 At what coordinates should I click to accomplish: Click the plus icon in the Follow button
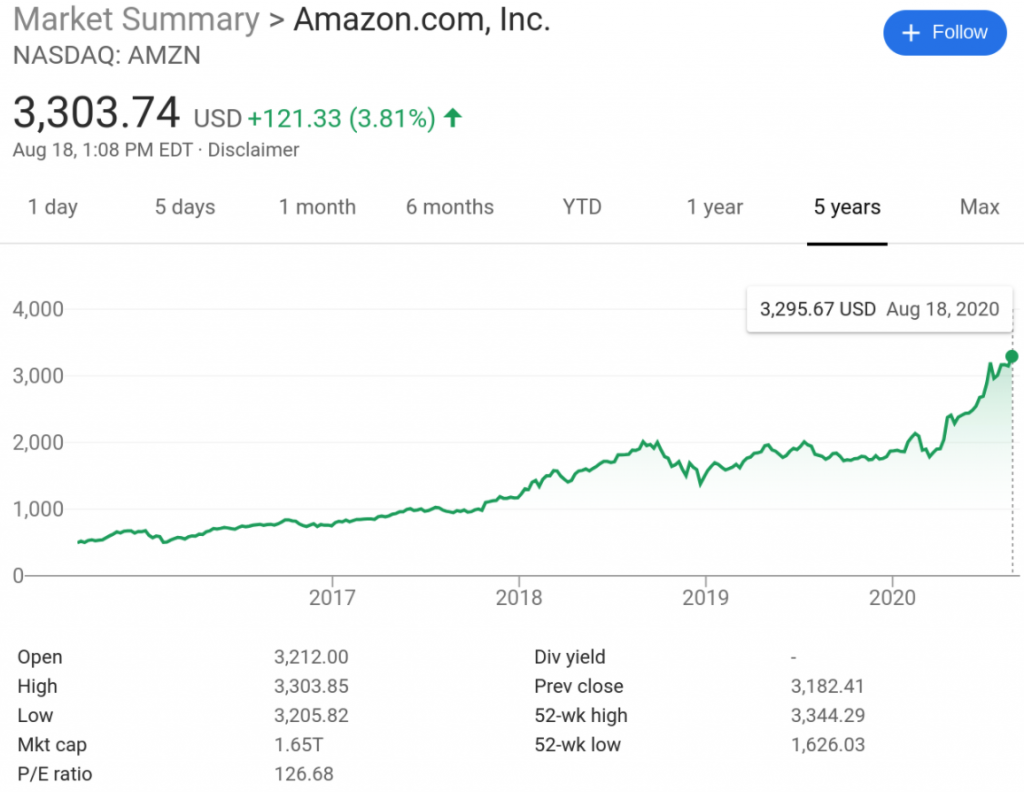[x=911, y=33]
